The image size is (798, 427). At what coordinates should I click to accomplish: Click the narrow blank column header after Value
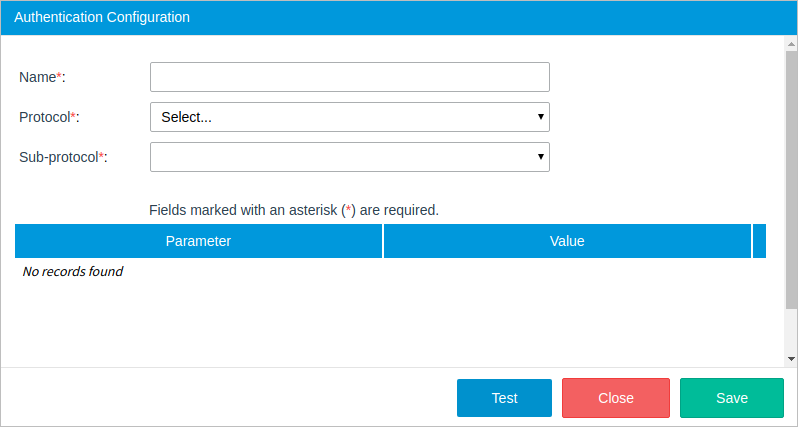coord(759,241)
